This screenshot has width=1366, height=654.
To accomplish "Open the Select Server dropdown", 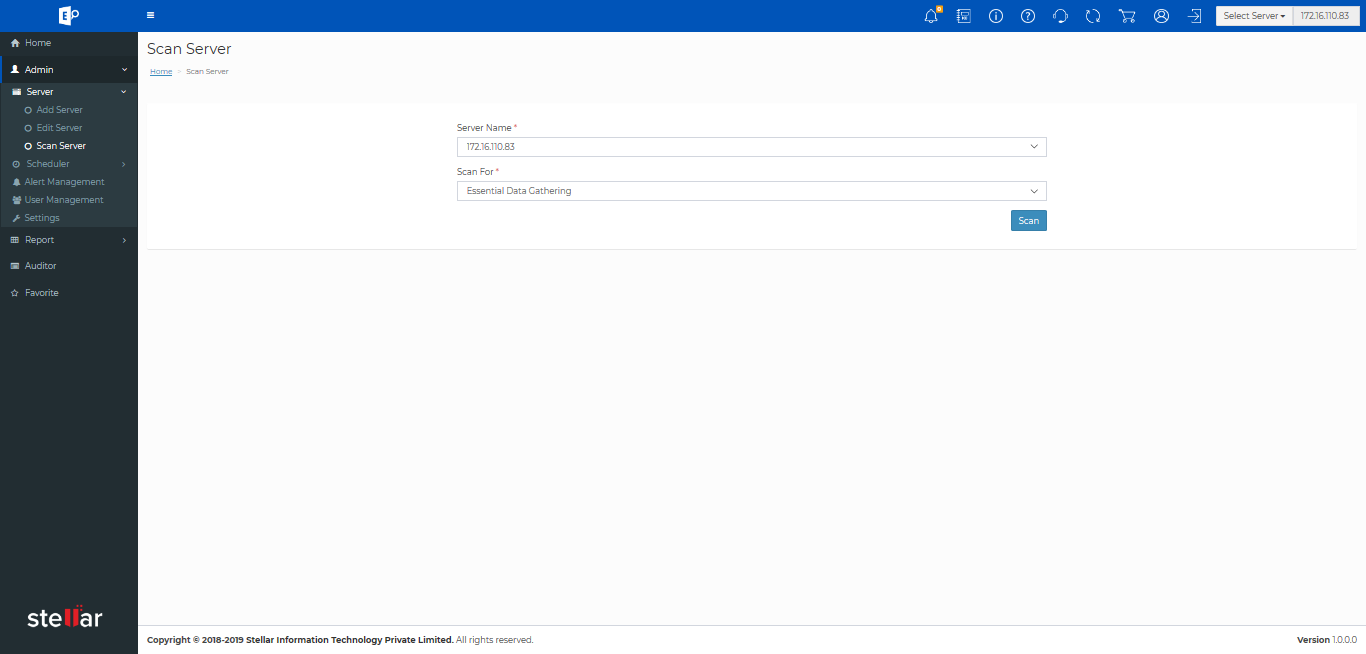I will pos(1254,16).
